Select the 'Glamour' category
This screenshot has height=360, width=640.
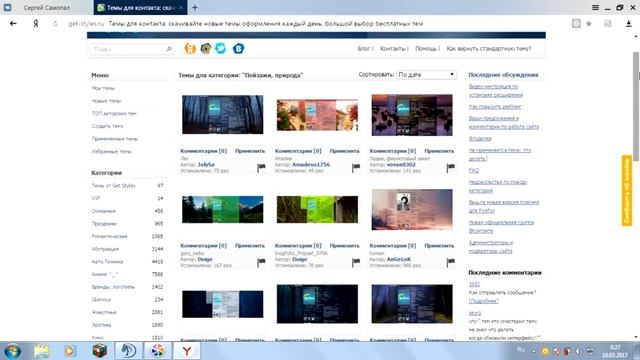tap(101, 300)
